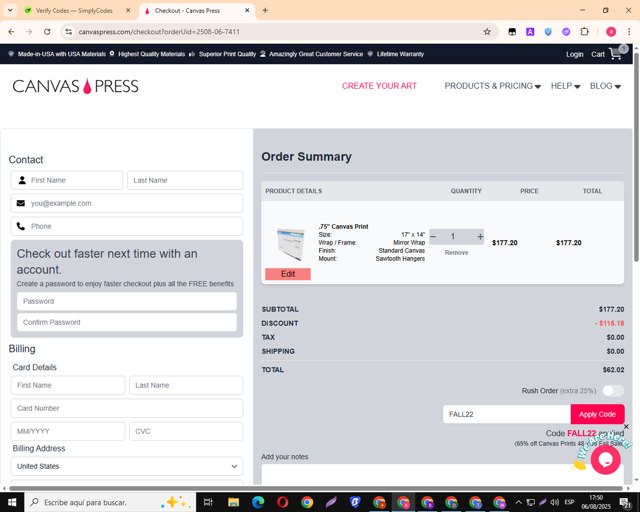Close the Checkout - Canvas Press tab

[247, 11]
